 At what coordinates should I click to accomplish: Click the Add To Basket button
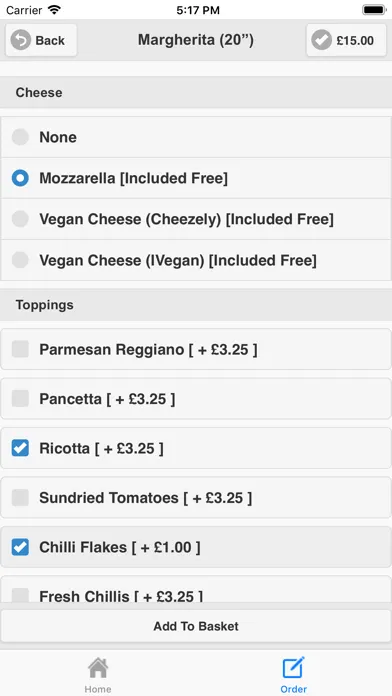[196, 626]
